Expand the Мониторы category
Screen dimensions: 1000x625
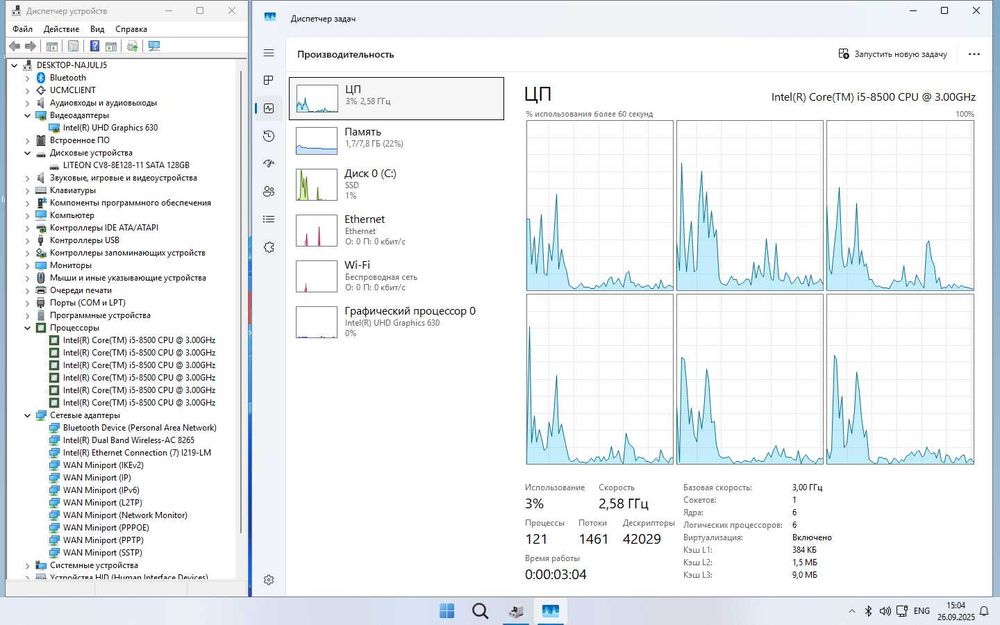point(27,265)
